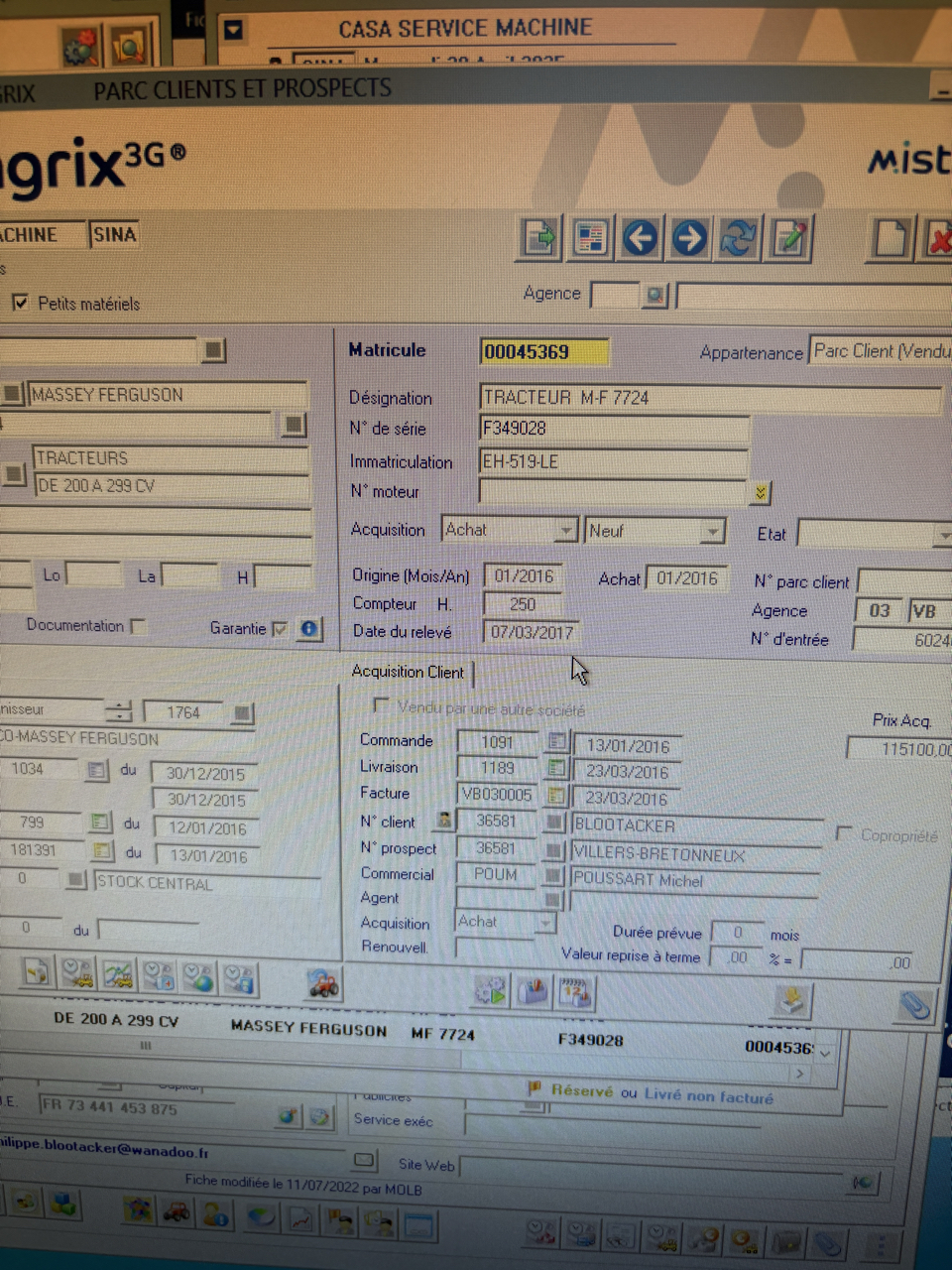Click the lookup square beside BLOOTACKER client name
Image resolution: width=952 pixels, height=1270 pixels.
553,823
